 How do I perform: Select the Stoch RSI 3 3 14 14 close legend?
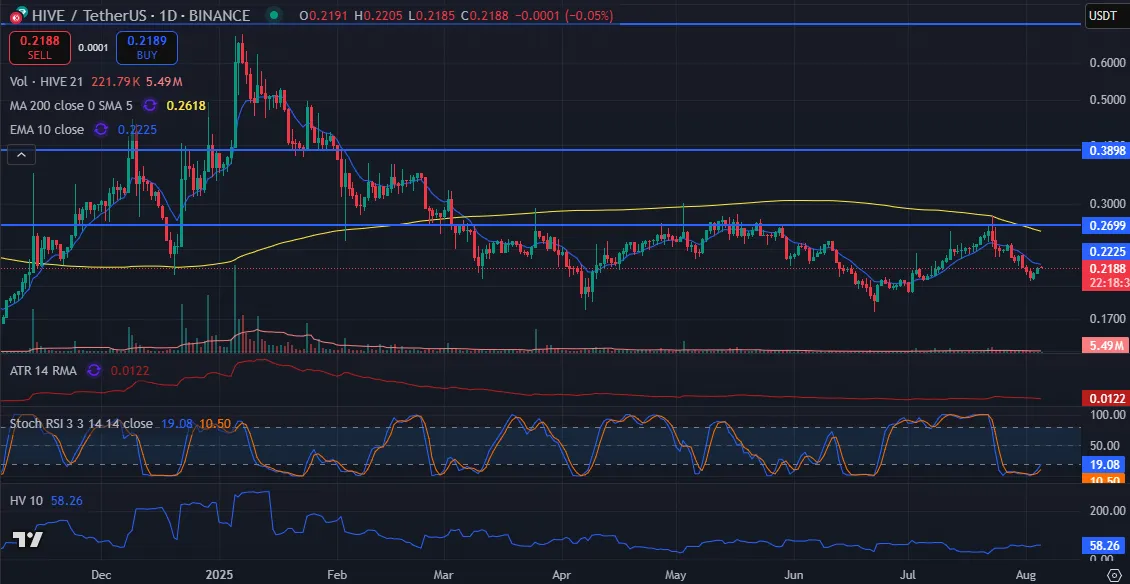(x=81, y=423)
